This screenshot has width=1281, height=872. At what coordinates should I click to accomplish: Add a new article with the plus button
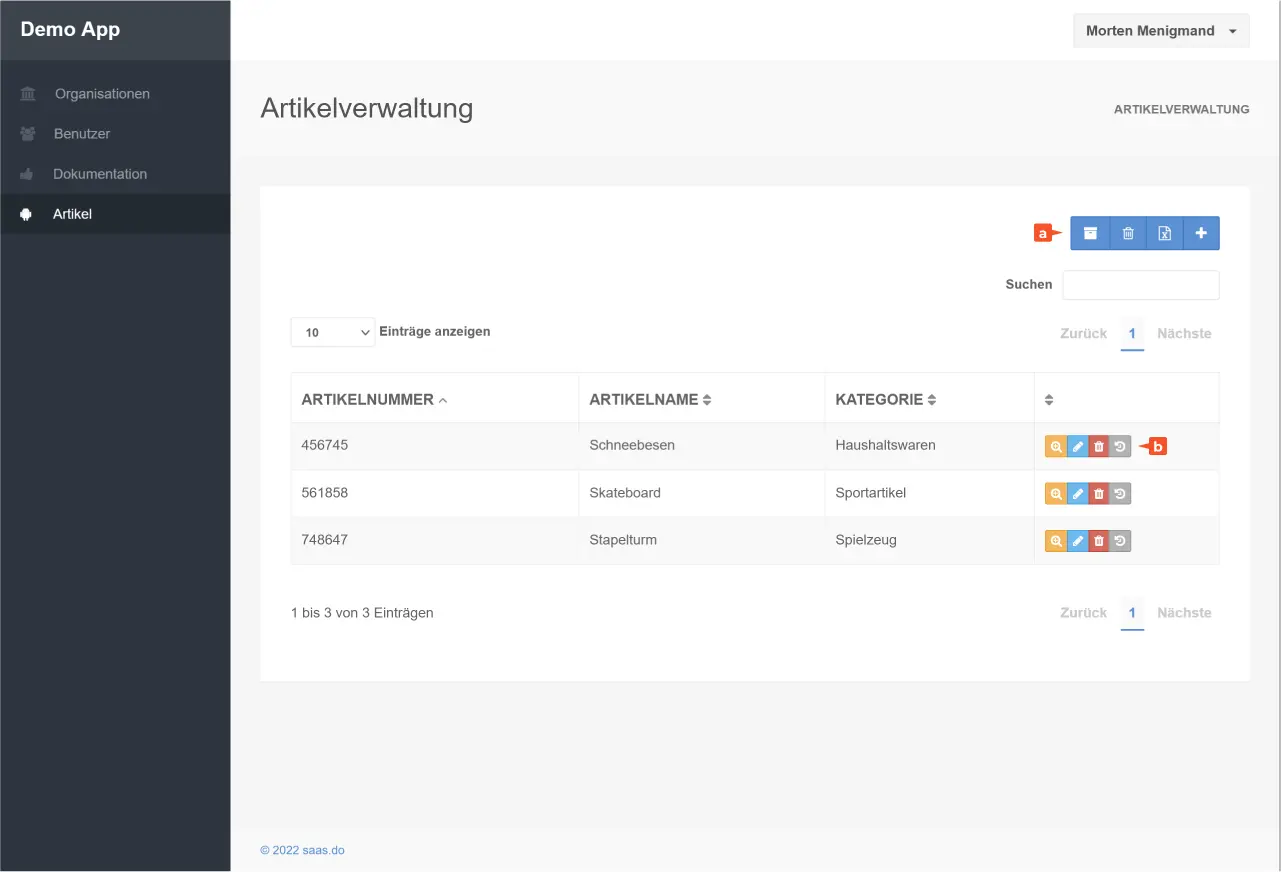pyautogui.click(x=1201, y=233)
